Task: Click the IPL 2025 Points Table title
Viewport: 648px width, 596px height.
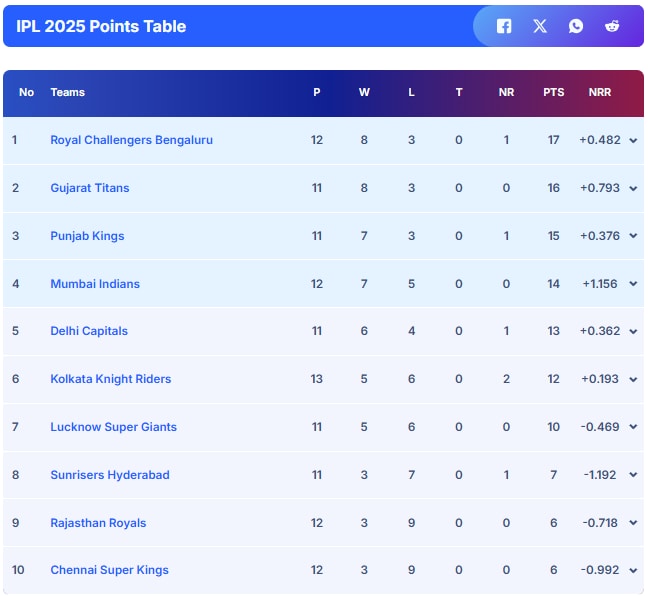Action: [101, 26]
